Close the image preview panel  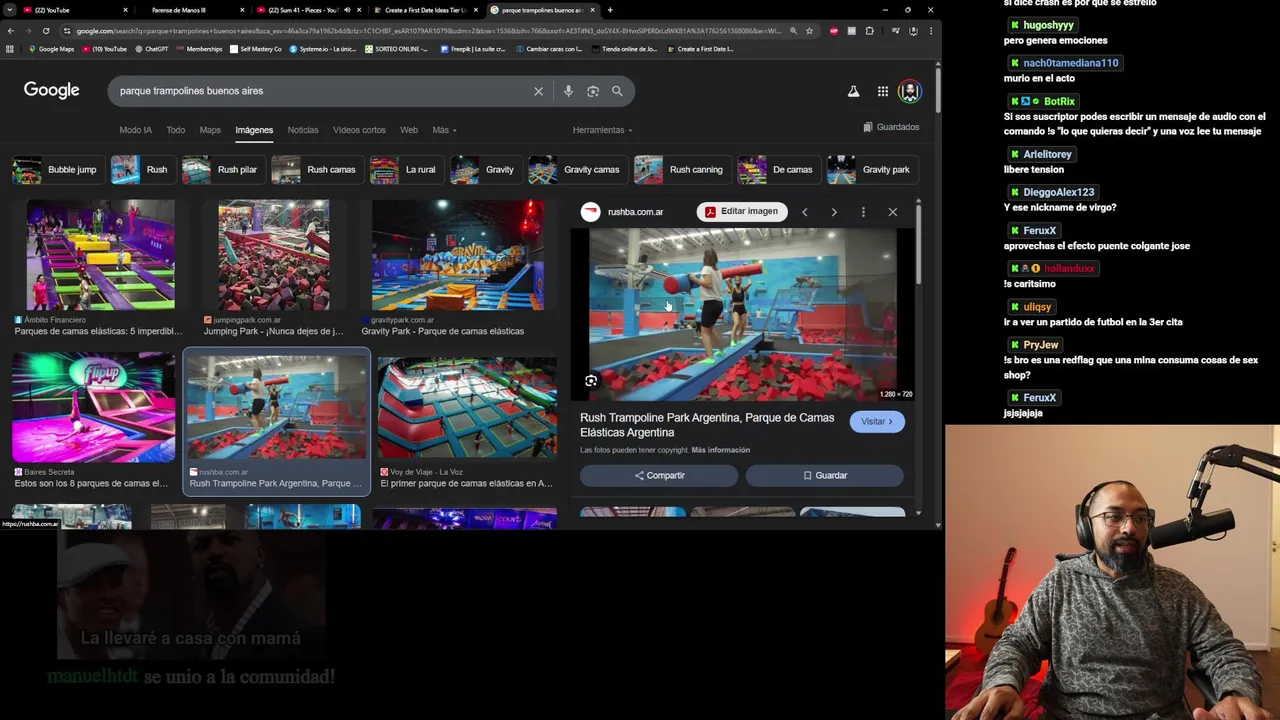point(893,212)
